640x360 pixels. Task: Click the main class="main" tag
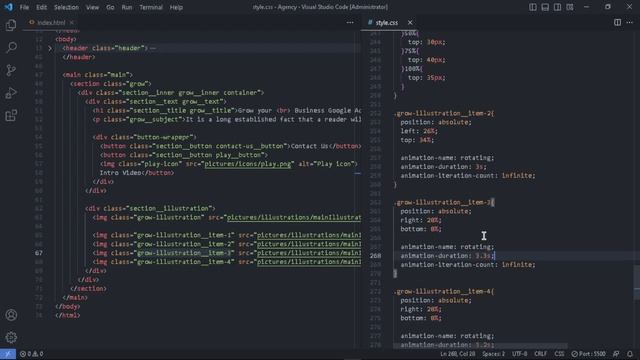tap(98, 75)
